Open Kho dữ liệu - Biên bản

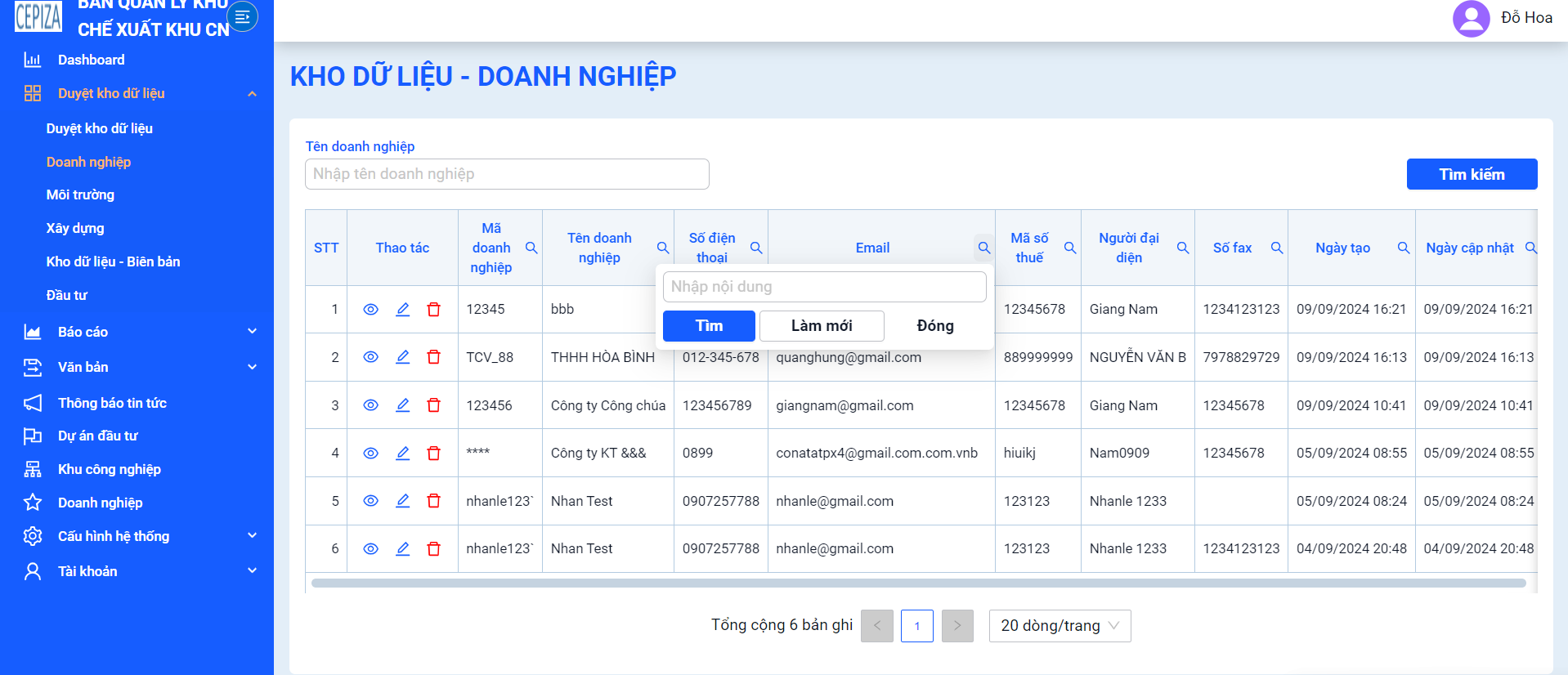tap(113, 262)
